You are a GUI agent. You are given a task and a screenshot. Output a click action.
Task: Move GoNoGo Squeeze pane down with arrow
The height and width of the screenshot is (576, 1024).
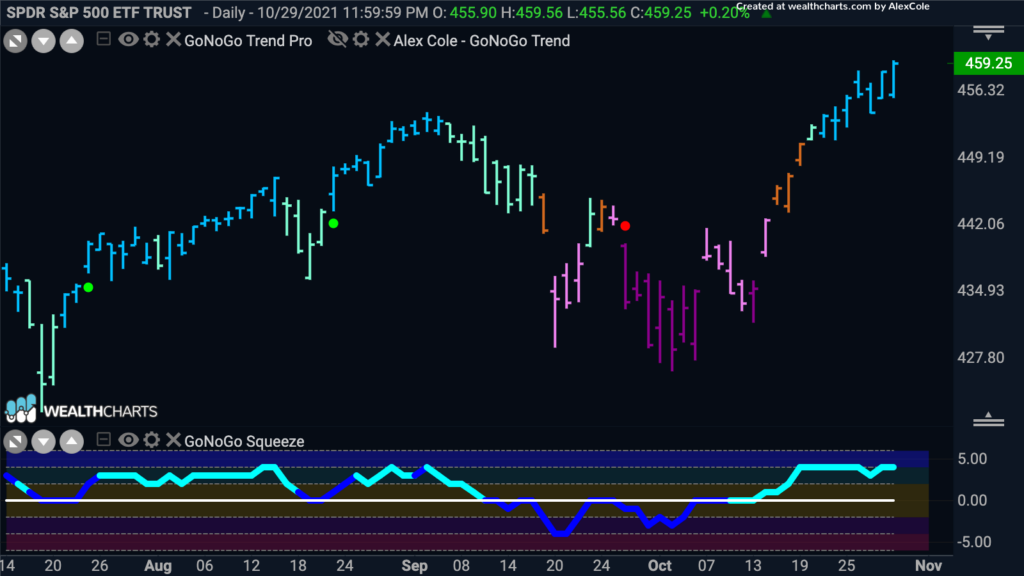(44, 442)
